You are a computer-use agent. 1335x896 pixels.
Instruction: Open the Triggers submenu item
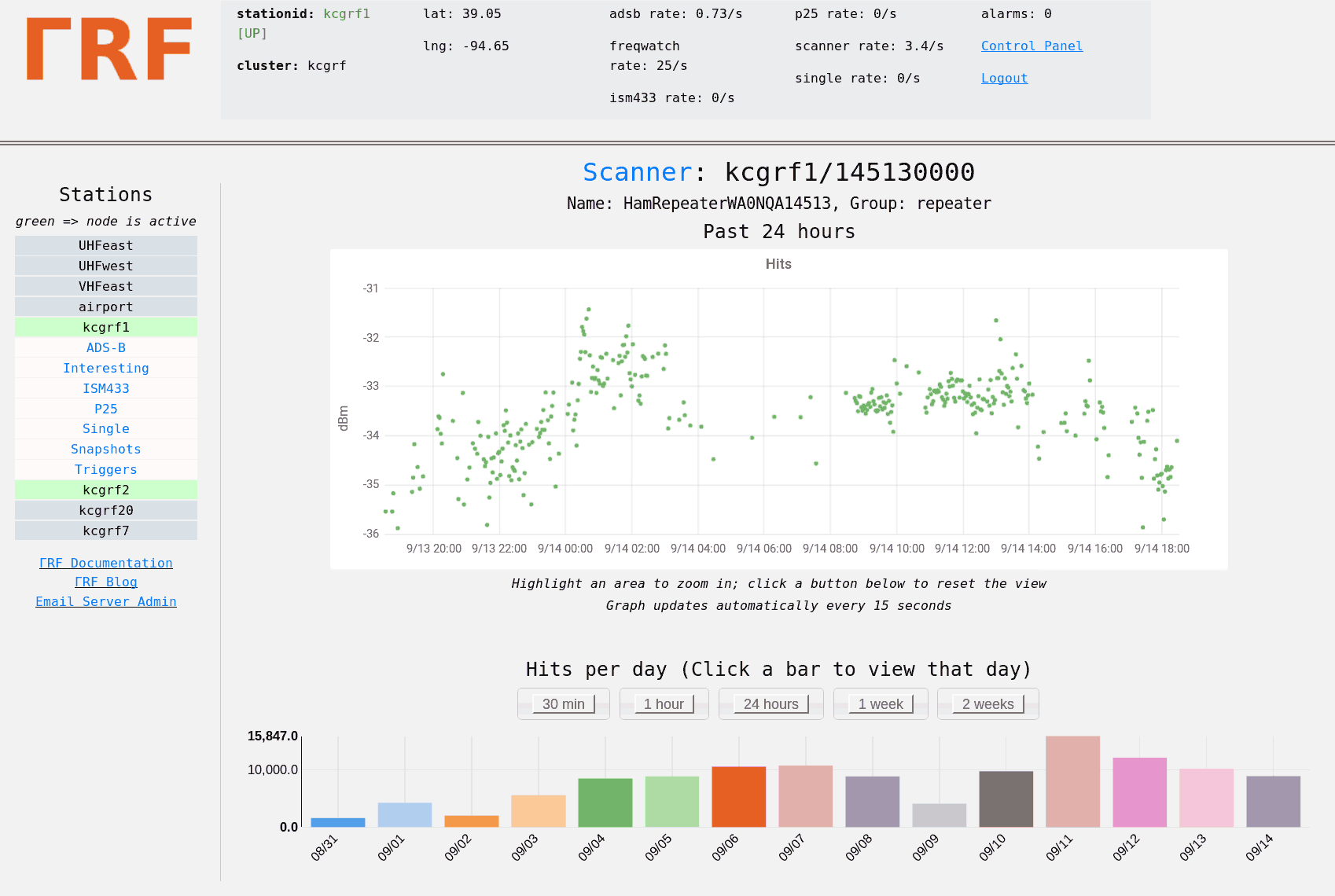[x=106, y=469]
